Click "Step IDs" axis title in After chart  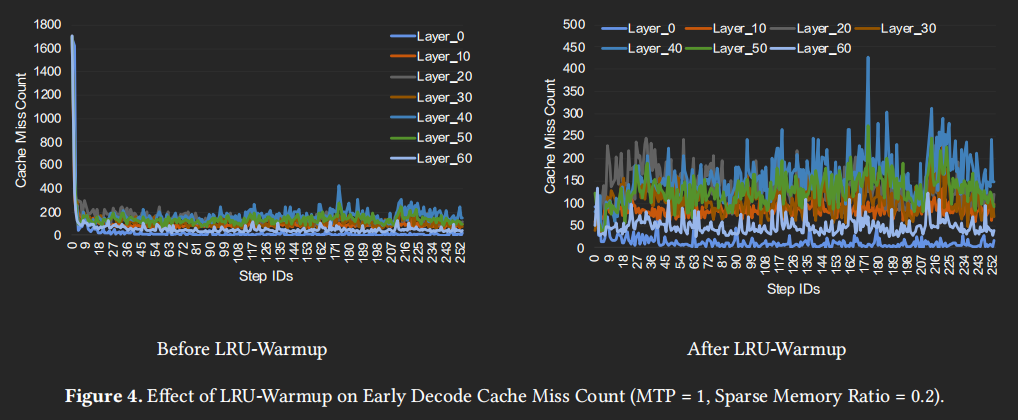click(x=793, y=289)
